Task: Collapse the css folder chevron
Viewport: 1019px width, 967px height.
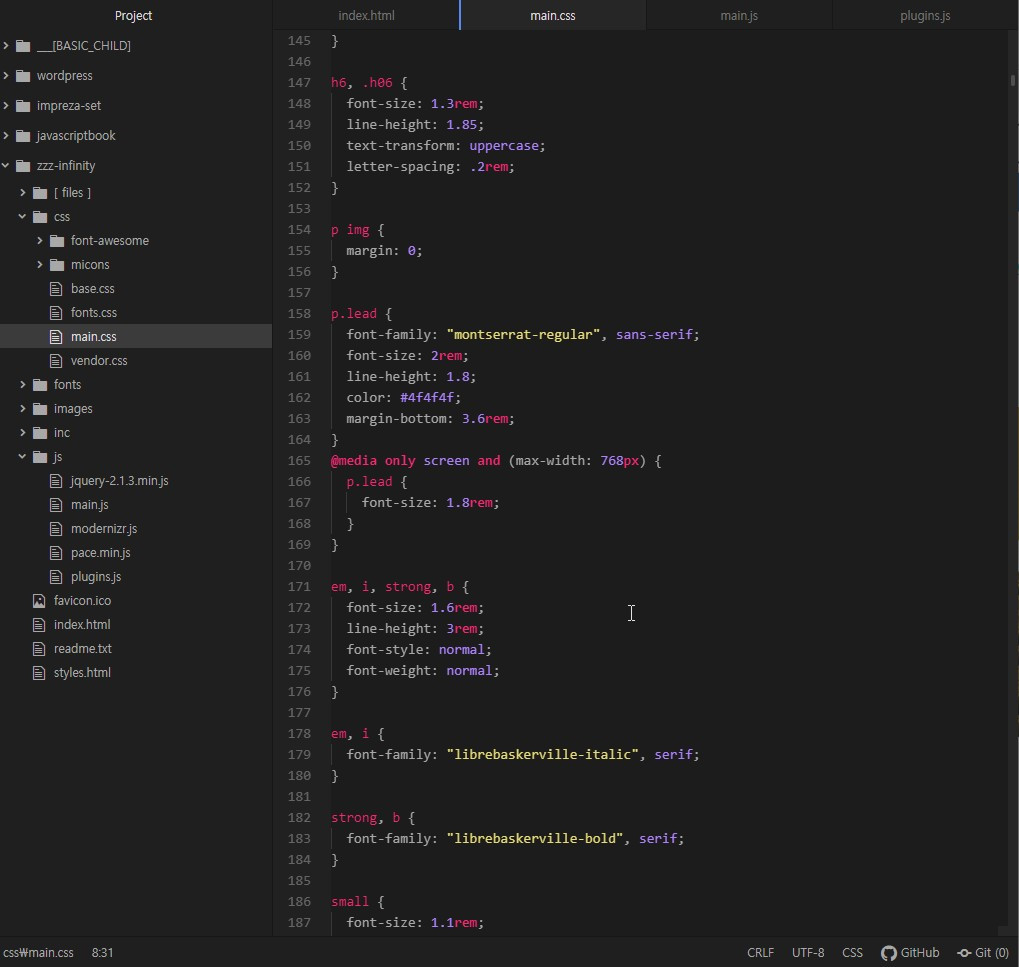Action: pyautogui.click(x=23, y=216)
